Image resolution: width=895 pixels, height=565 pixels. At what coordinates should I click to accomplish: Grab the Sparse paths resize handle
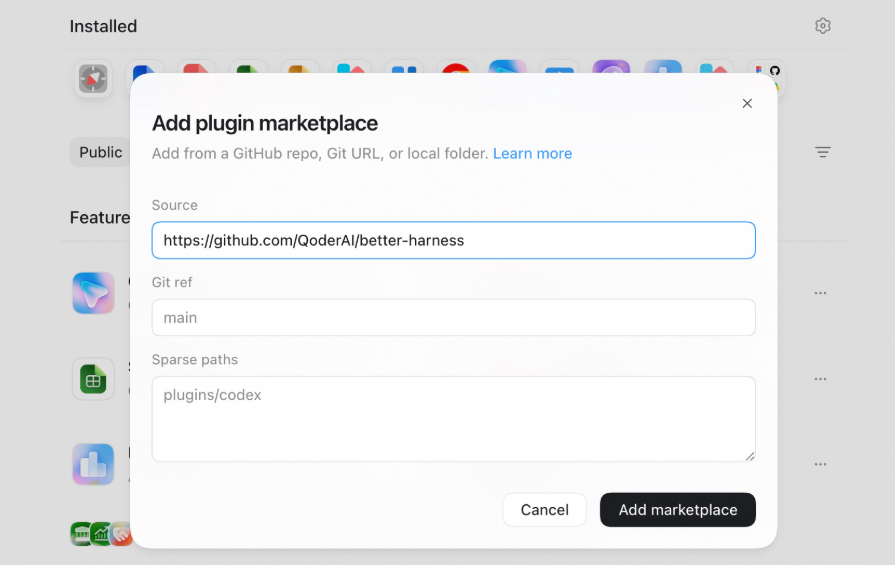(x=750, y=456)
